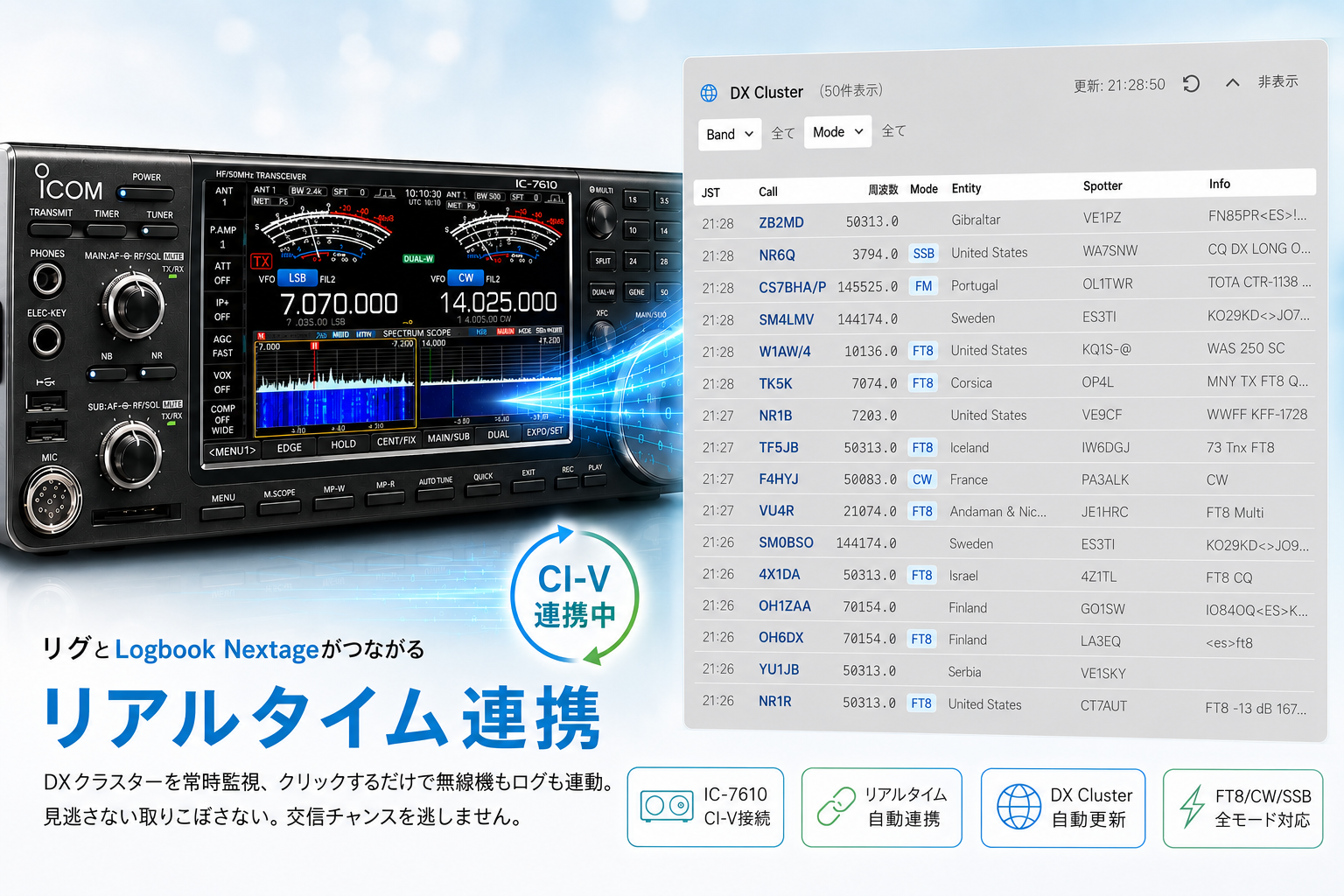The height and width of the screenshot is (896, 1344).
Task: Click the DX Cluster globe icon
Action: pos(709,93)
